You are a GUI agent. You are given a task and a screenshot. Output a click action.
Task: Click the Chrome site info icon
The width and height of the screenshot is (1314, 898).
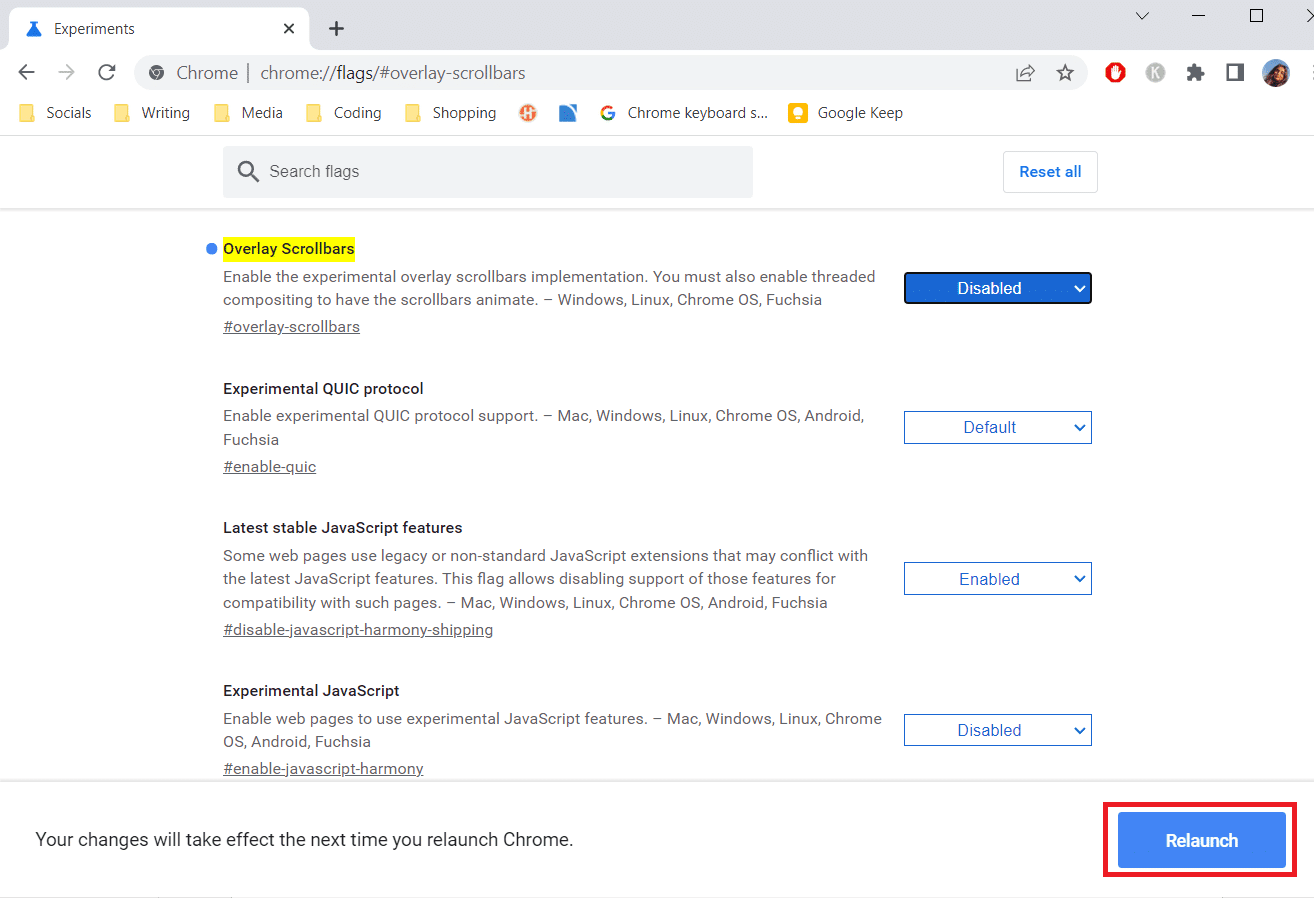click(156, 73)
